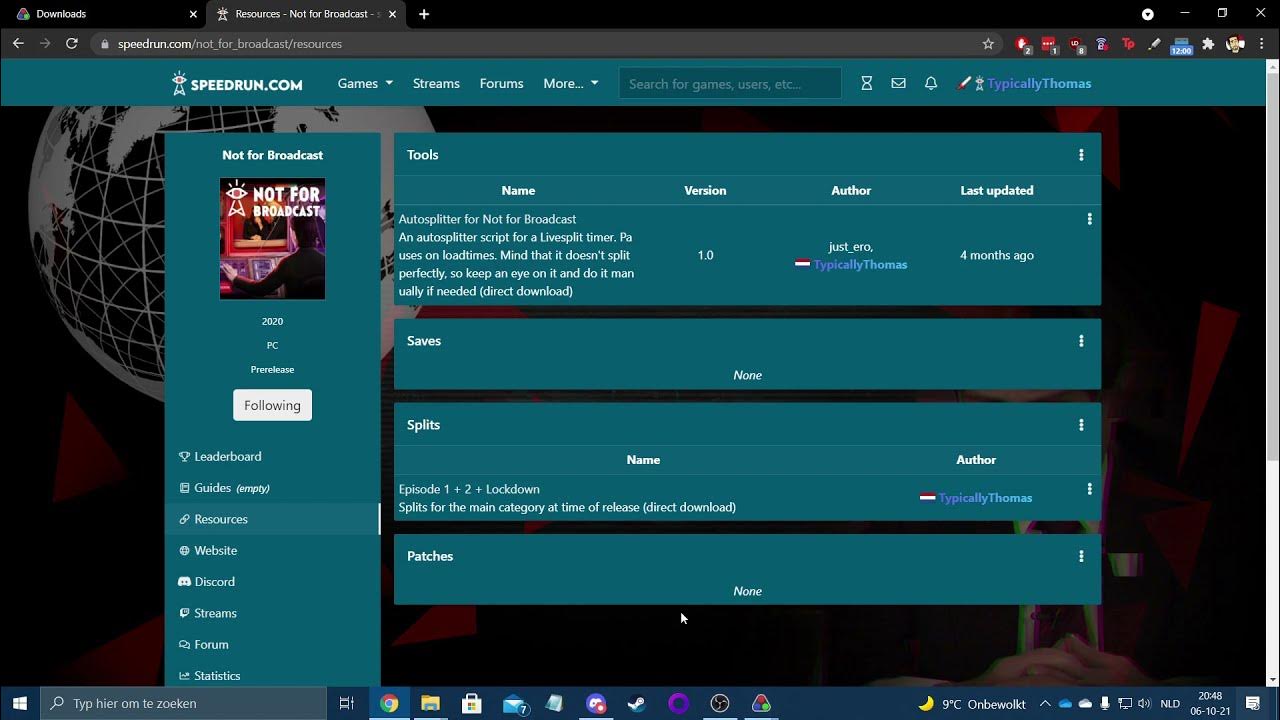
Task: Toggle the Following button
Action: [272, 405]
